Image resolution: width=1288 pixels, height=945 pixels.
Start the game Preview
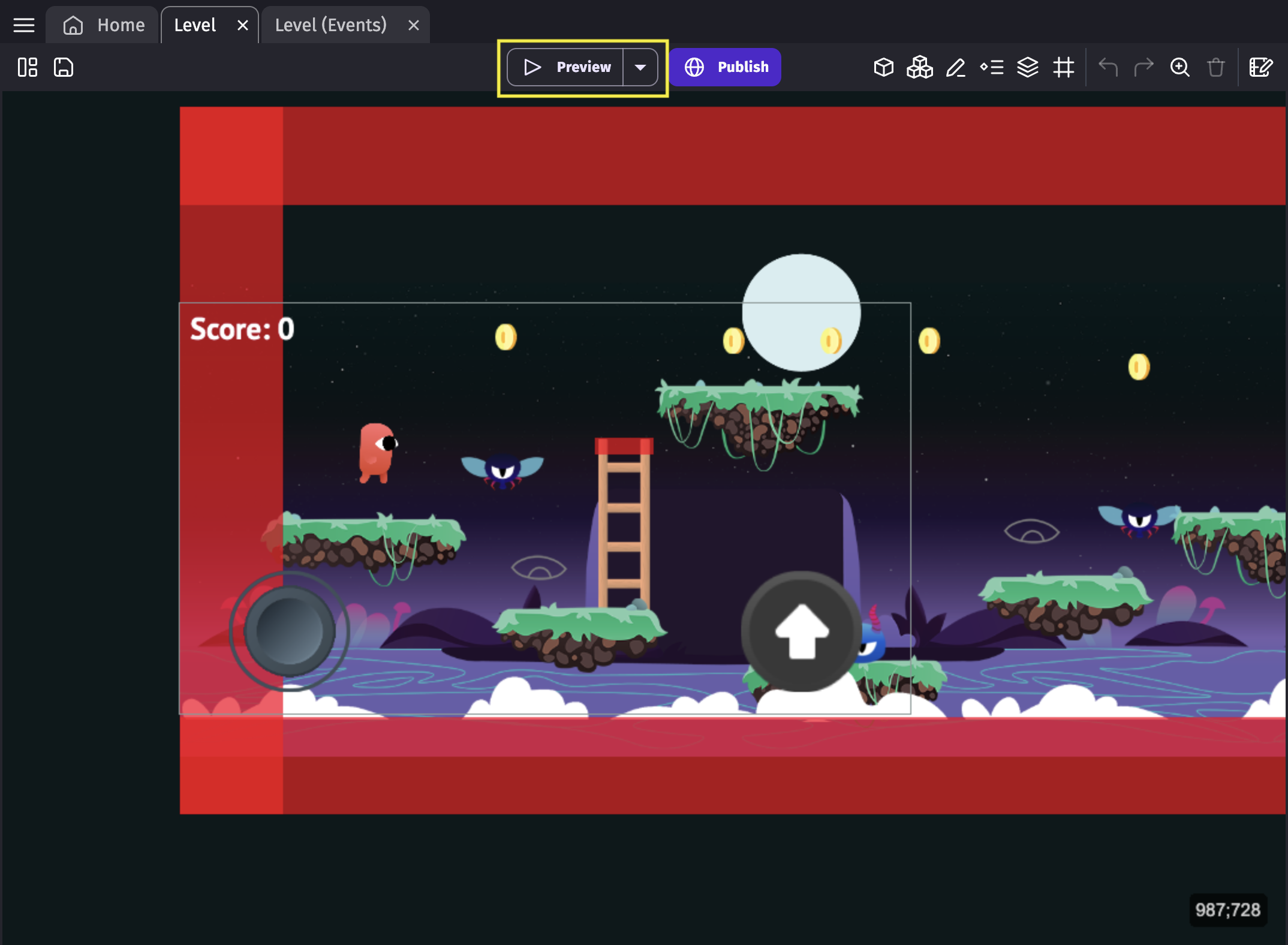point(565,67)
